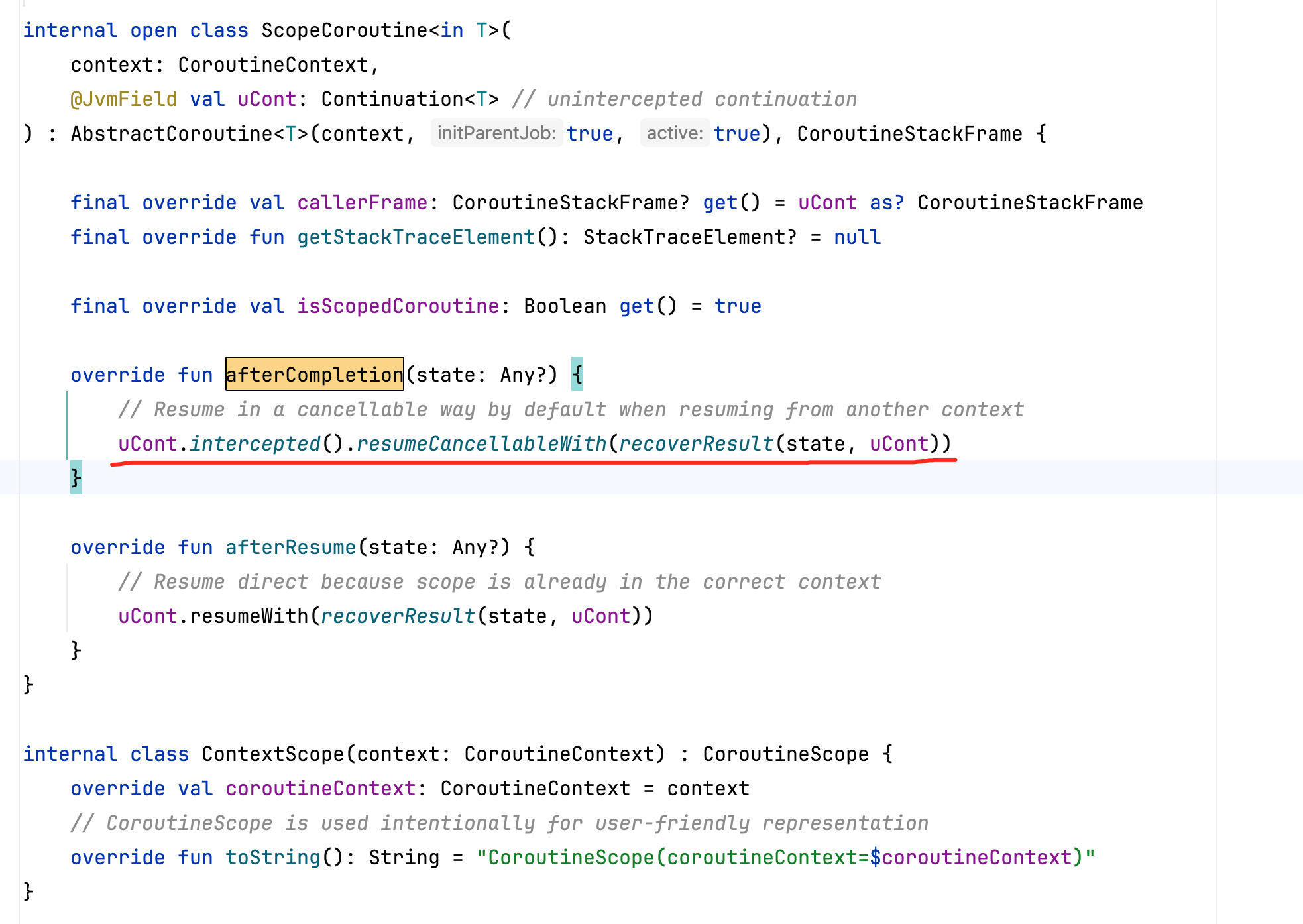The height and width of the screenshot is (924, 1303).
Task: Click the intercepted() extension call
Action: [255, 444]
